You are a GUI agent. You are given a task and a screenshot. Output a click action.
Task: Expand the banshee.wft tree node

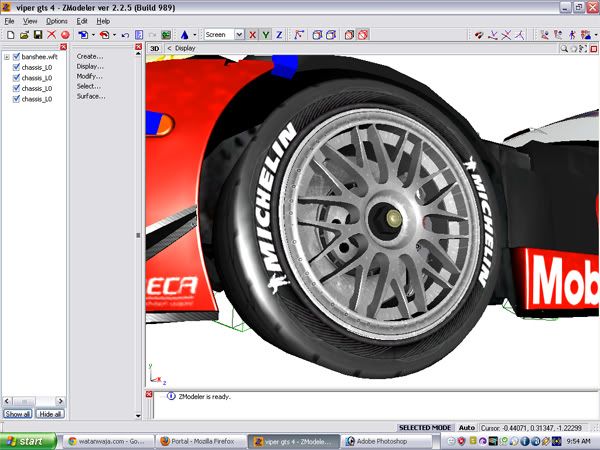(x=7, y=56)
